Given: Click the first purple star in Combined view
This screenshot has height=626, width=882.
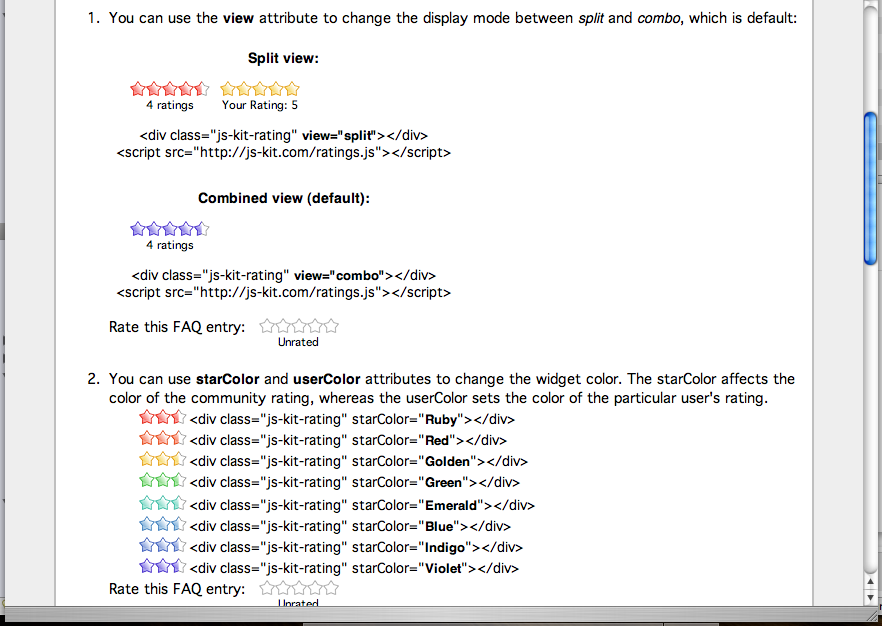Looking at the screenshot, I should click(138, 229).
